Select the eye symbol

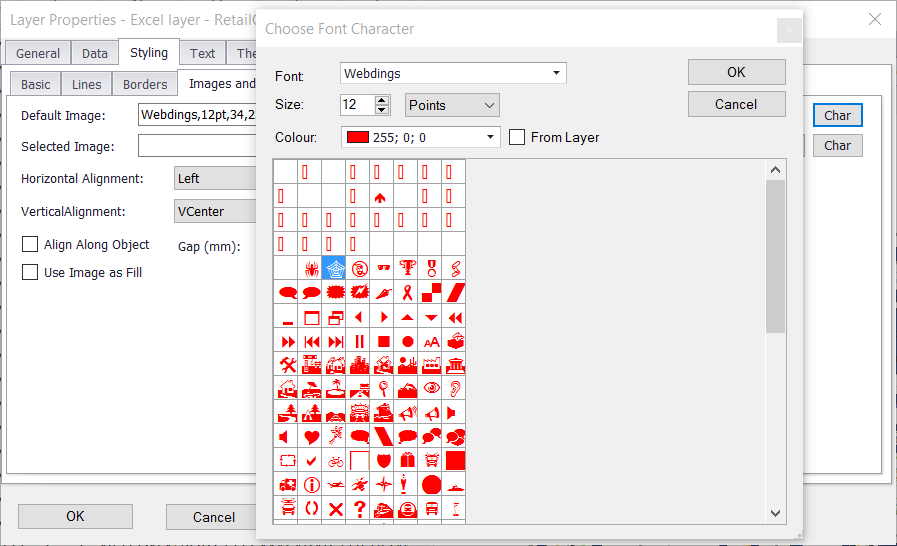[431, 388]
